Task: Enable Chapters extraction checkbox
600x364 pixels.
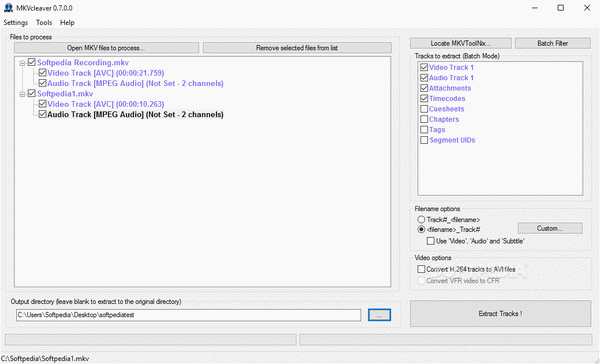Action: click(x=424, y=119)
